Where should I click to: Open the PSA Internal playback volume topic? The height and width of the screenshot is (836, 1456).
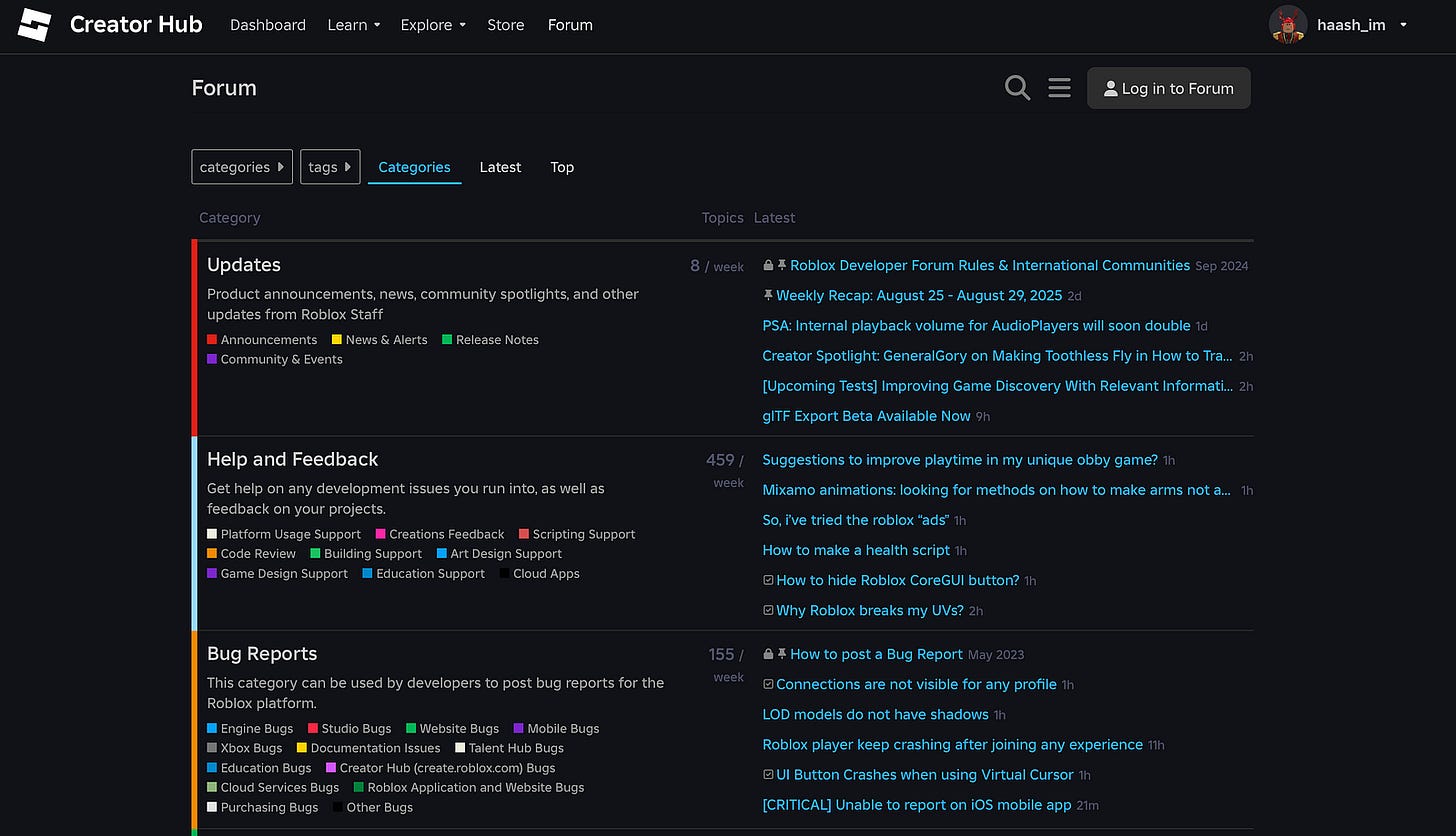pos(976,326)
